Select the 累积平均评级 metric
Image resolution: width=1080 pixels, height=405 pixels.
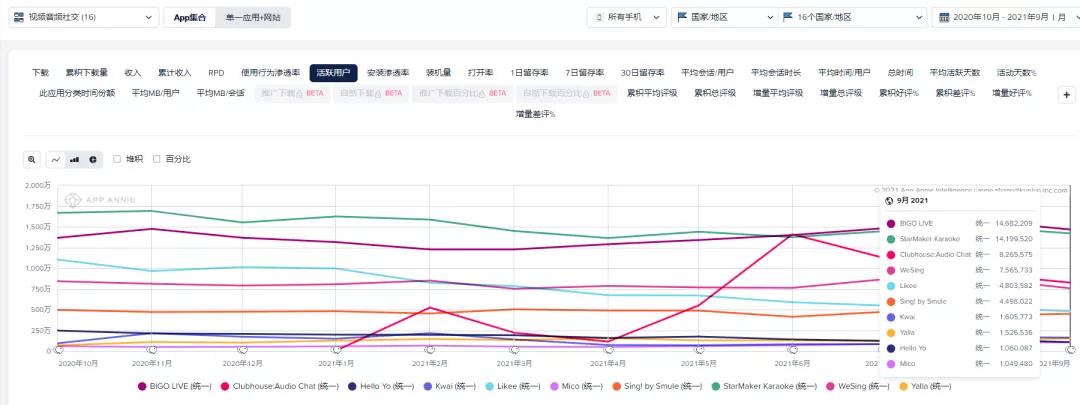pos(652,93)
